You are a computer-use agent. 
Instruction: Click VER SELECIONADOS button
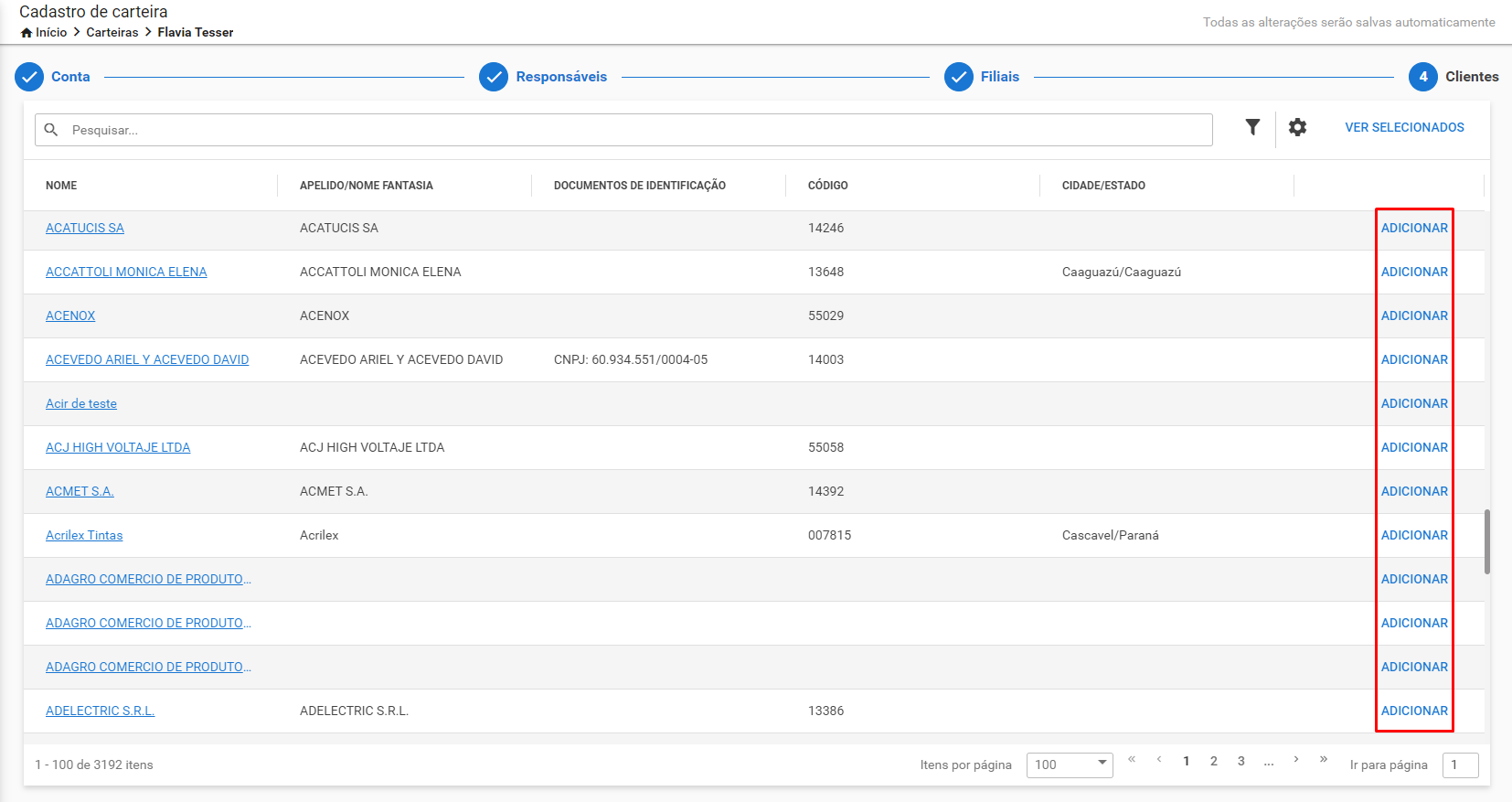click(1404, 127)
